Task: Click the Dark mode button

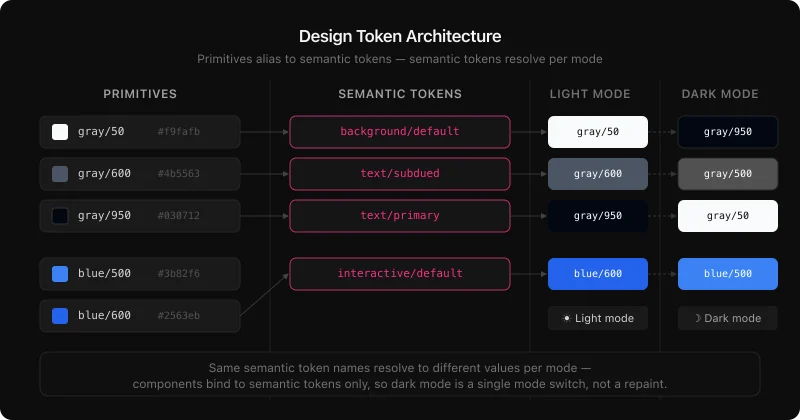Action: pos(728,318)
